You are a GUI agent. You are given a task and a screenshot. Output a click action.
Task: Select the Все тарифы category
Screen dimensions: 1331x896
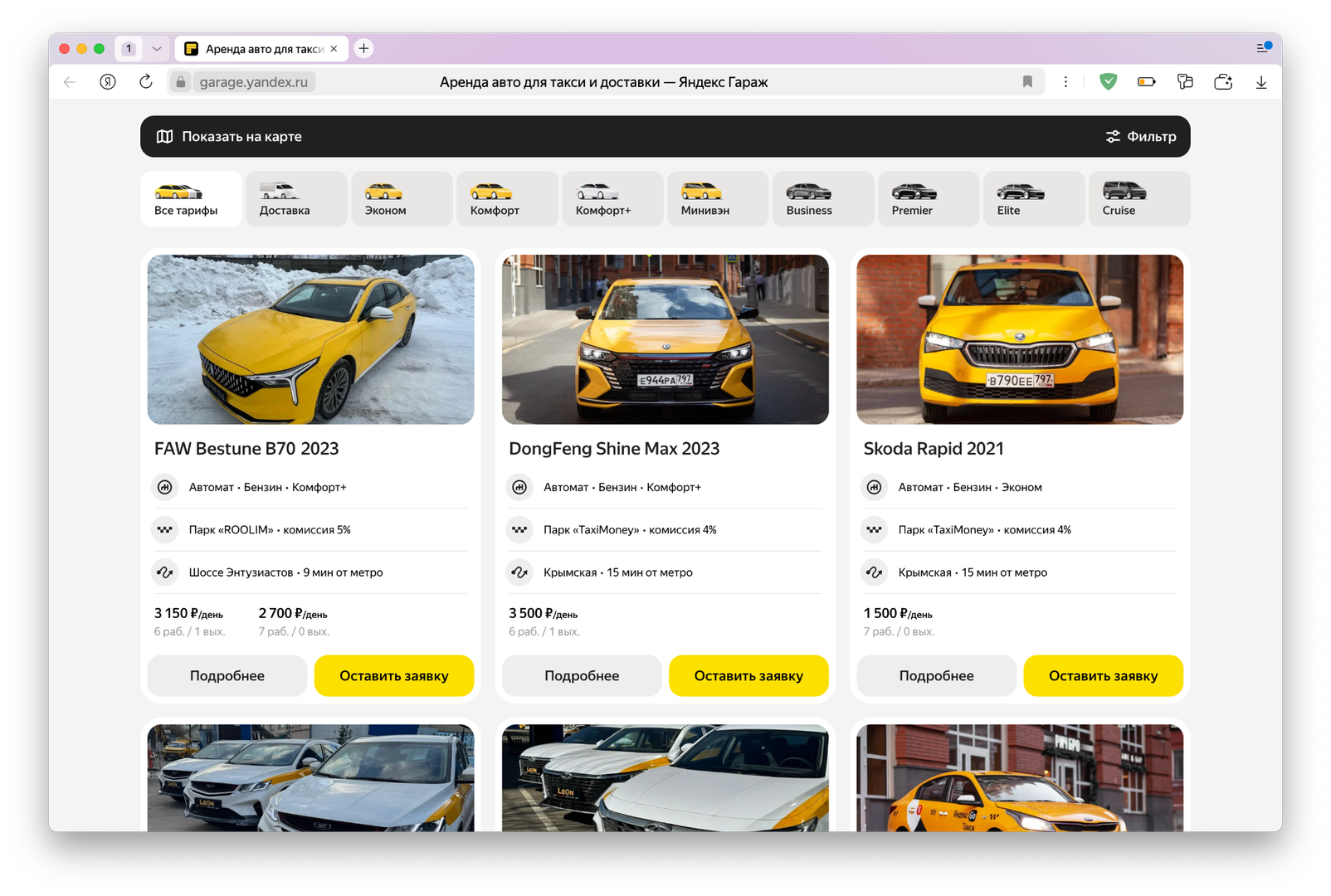[x=191, y=199]
